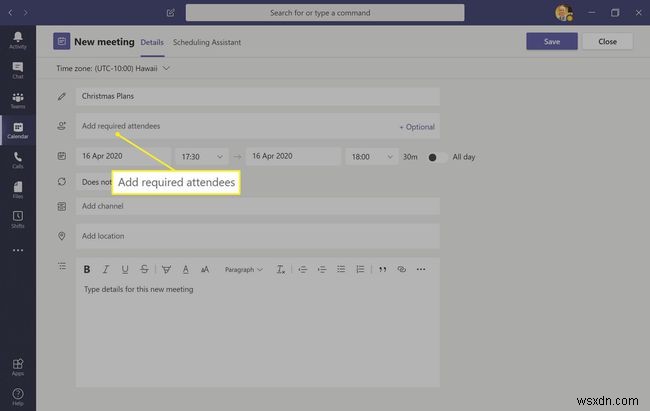Select the start date 16 Apr 2020
The width and height of the screenshot is (650, 411).
124,156
